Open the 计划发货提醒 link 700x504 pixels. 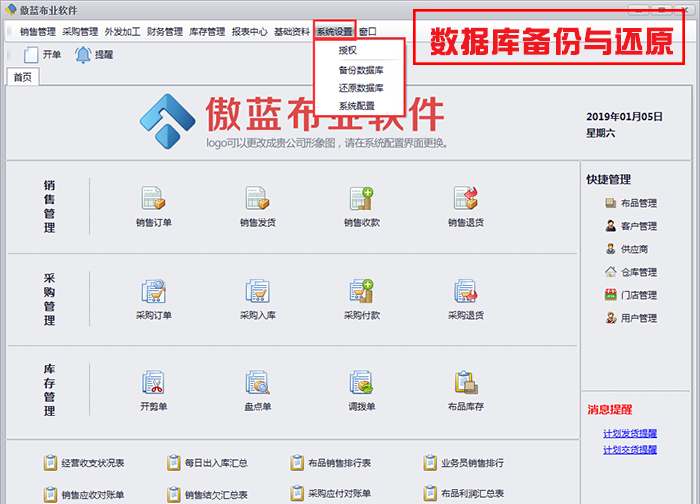[x=630, y=433]
